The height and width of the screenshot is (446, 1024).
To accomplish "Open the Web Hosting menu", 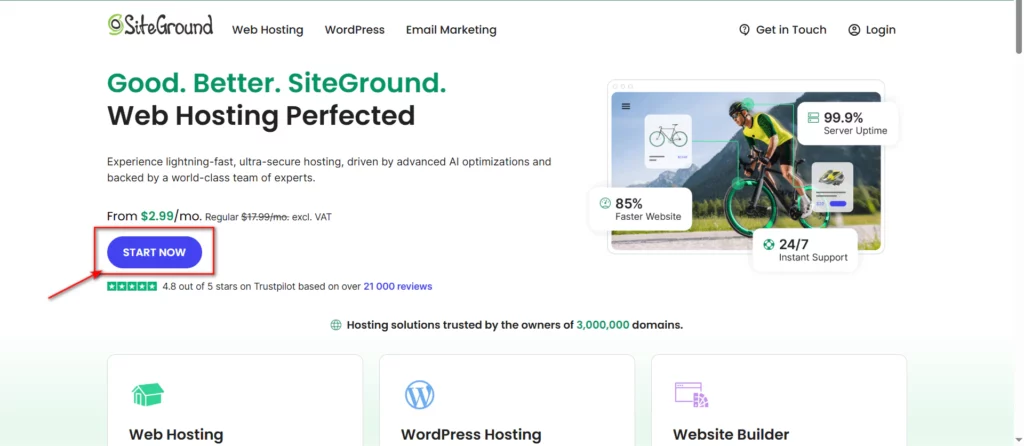I will (268, 30).
